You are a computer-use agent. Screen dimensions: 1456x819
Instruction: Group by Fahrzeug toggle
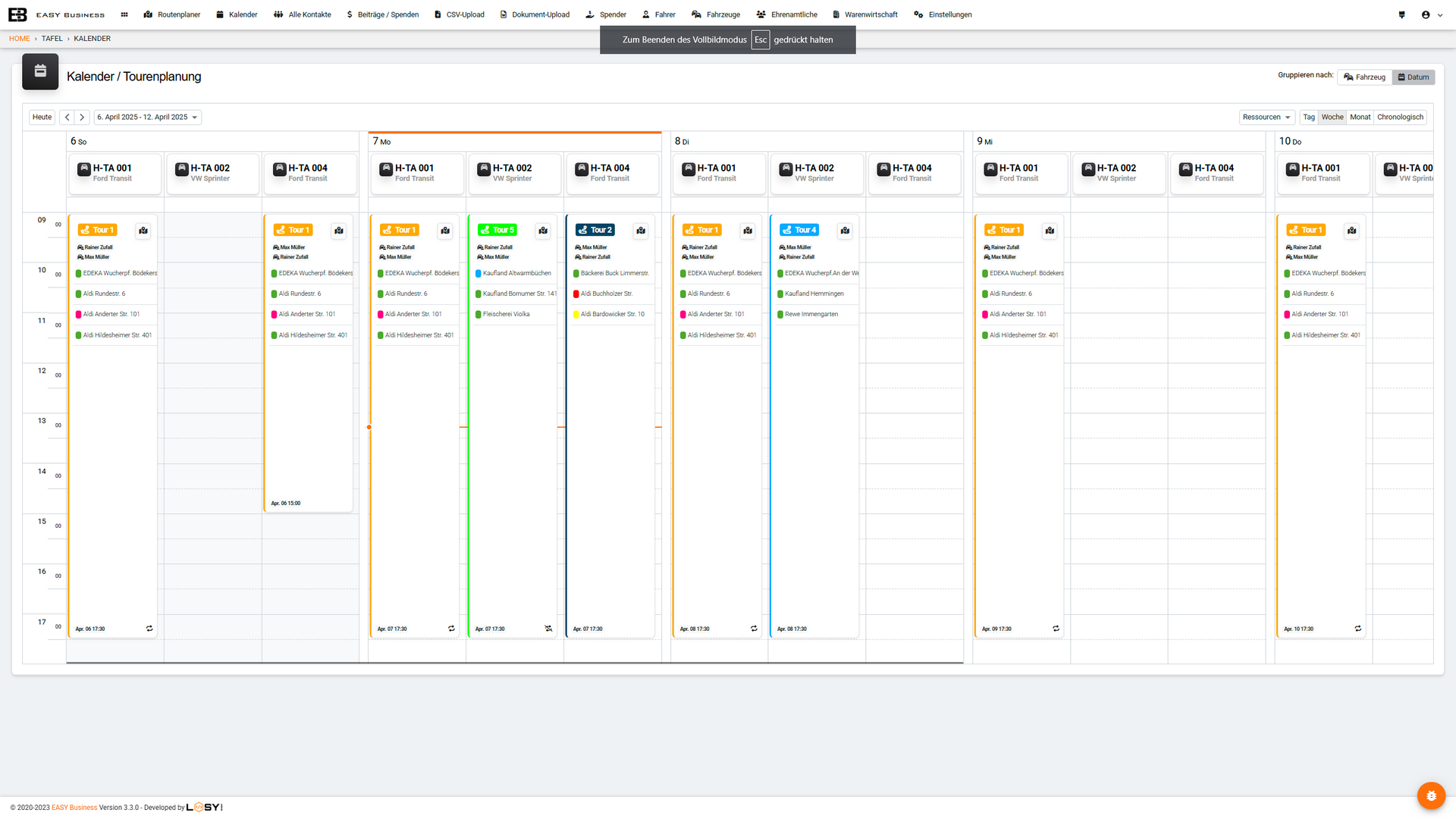tap(1364, 77)
